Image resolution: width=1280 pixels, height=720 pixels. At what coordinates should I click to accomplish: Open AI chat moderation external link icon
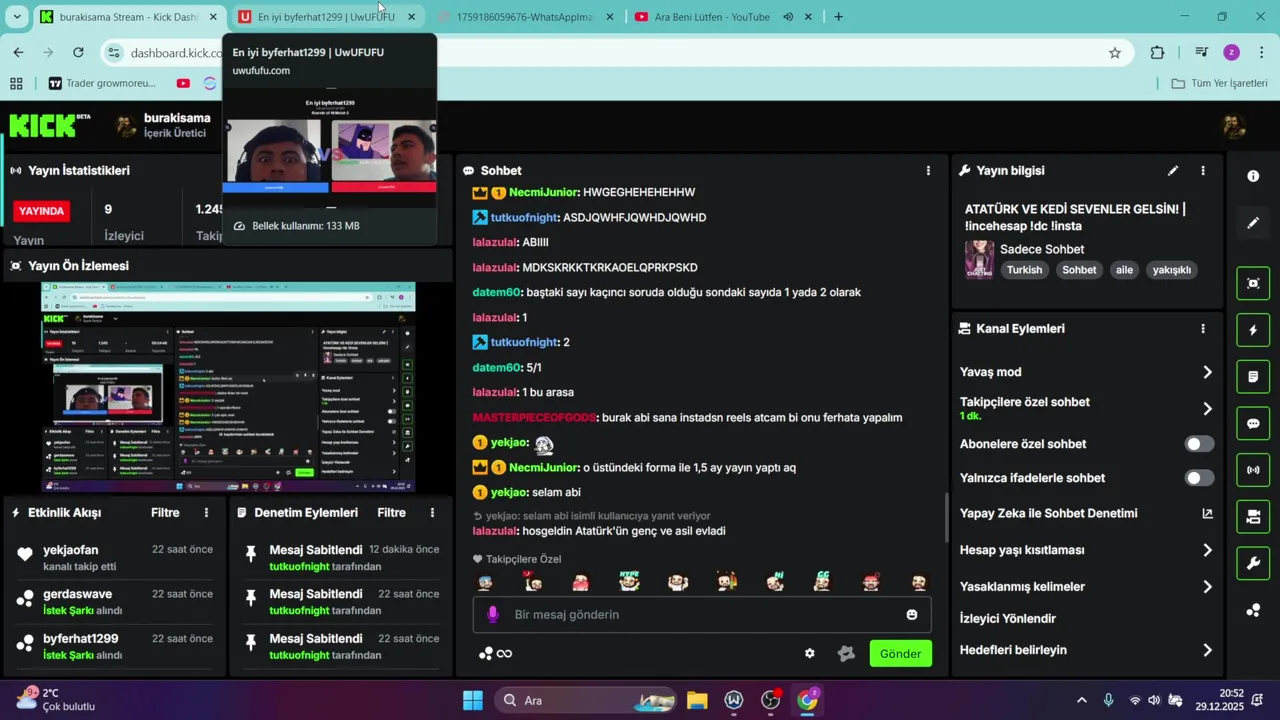point(1207,513)
